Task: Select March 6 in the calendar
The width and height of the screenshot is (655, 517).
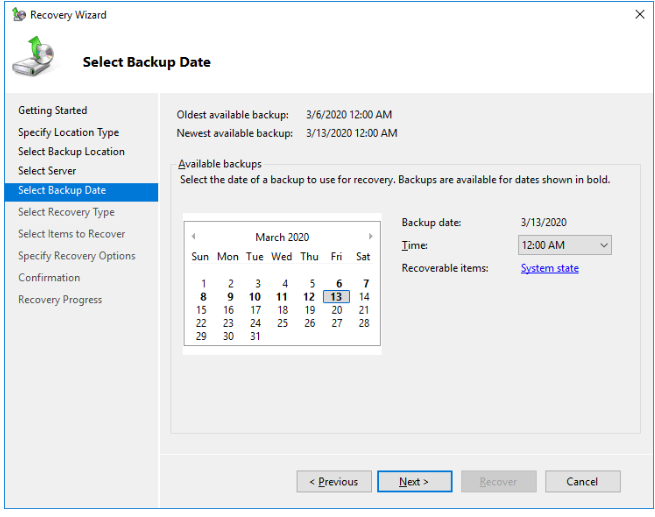Action: click(339, 284)
